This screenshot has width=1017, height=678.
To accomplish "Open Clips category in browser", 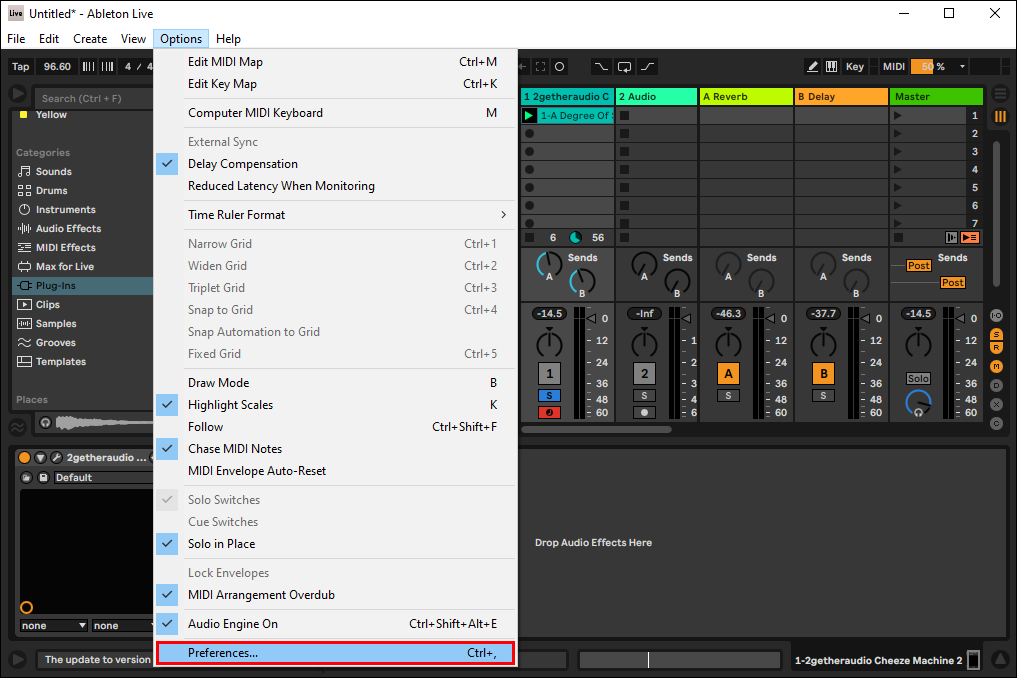I will (x=47, y=305).
